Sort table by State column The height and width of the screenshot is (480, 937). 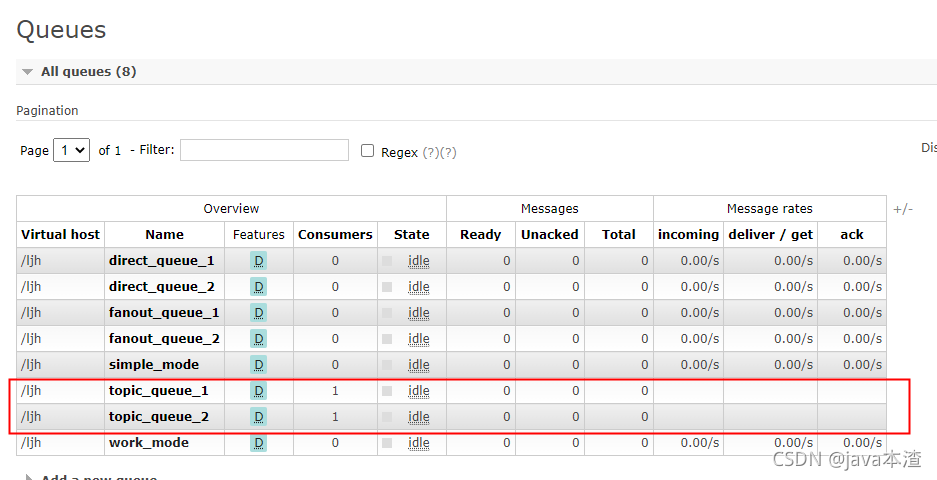[412, 234]
